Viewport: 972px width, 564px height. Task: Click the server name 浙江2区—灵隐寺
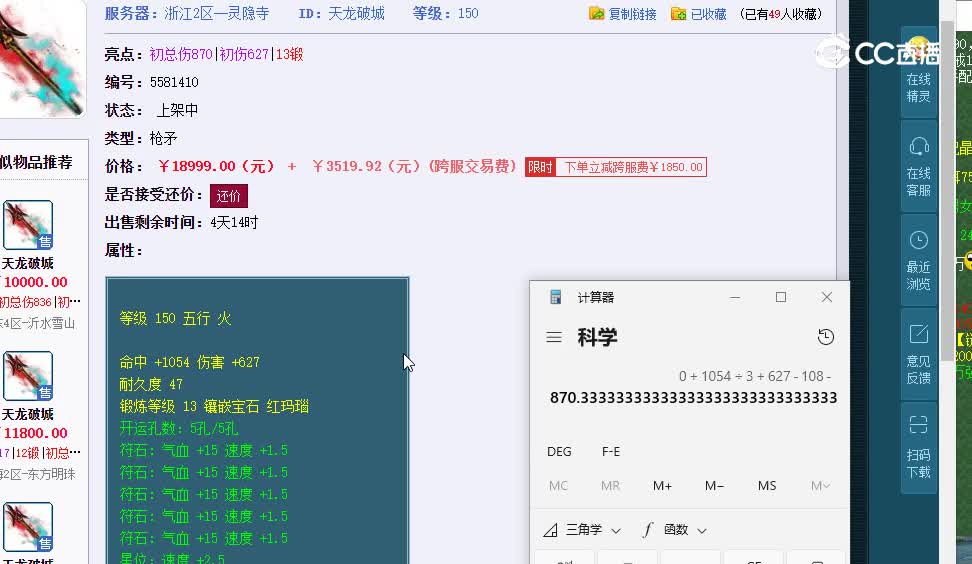click(217, 14)
